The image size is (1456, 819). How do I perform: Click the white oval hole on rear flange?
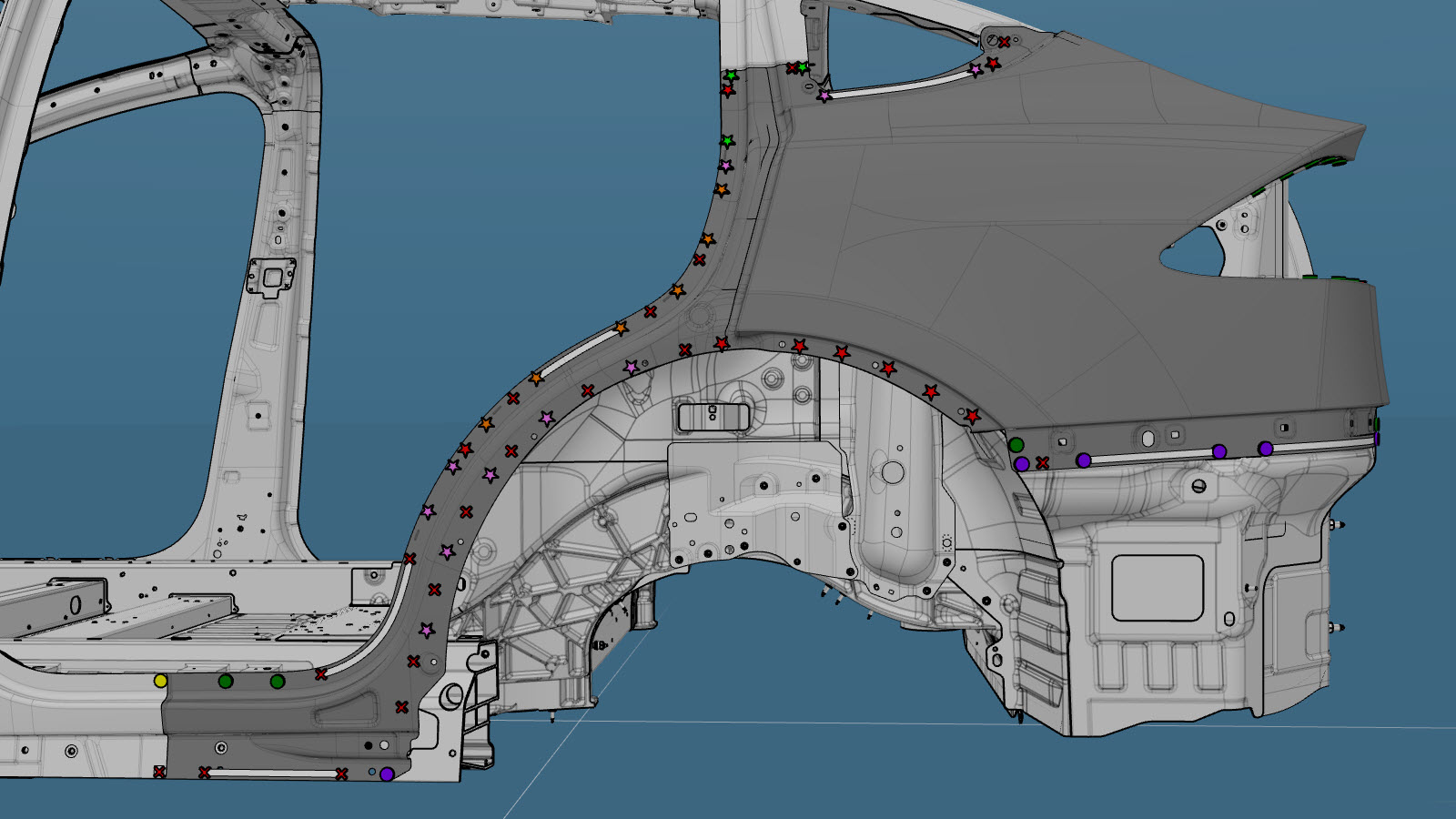(x=1148, y=439)
